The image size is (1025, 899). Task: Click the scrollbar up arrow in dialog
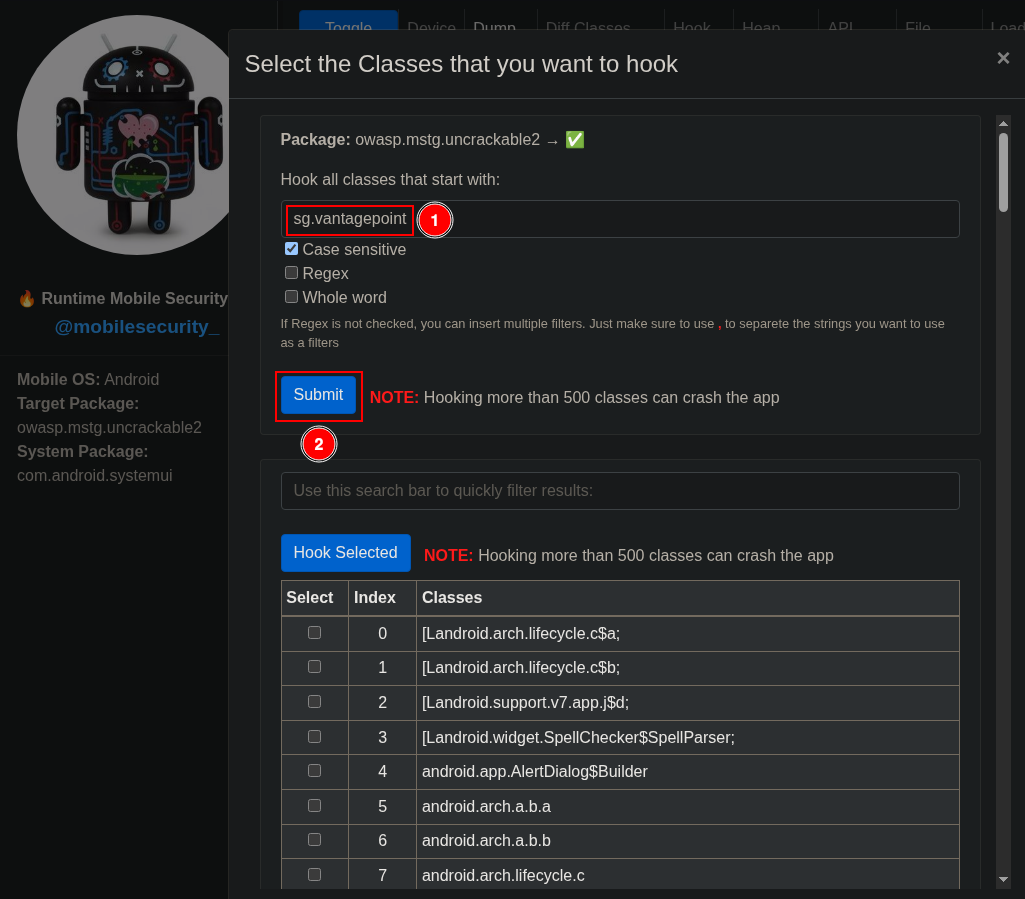(x=1003, y=124)
